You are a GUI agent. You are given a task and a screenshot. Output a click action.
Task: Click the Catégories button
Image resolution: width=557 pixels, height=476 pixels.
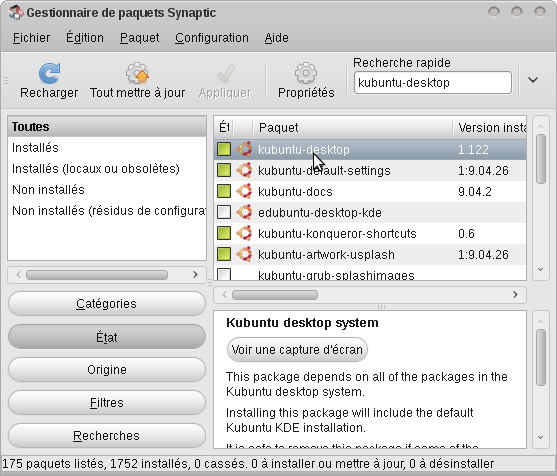pyautogui.click(x=107, y=304)
